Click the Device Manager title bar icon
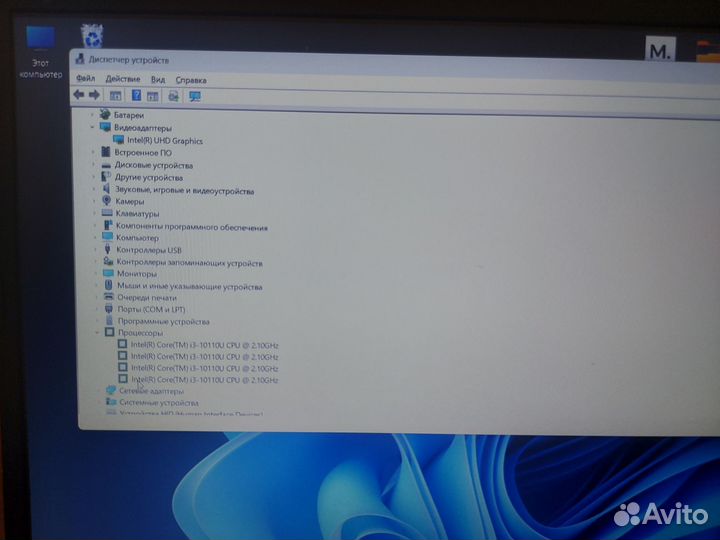Image resolution: width=720 pixels, height=540 pixels. 80,59
